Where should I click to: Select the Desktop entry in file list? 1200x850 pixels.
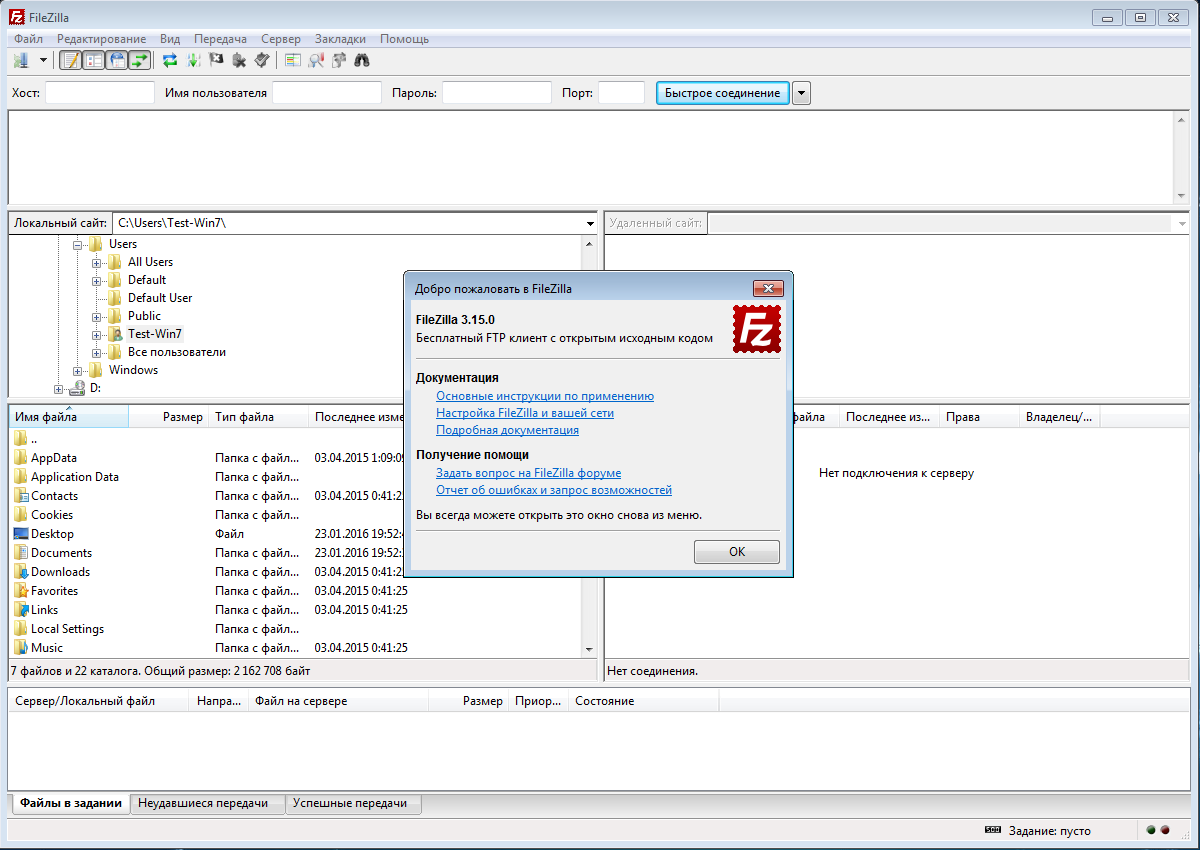(x=52, y=534)
